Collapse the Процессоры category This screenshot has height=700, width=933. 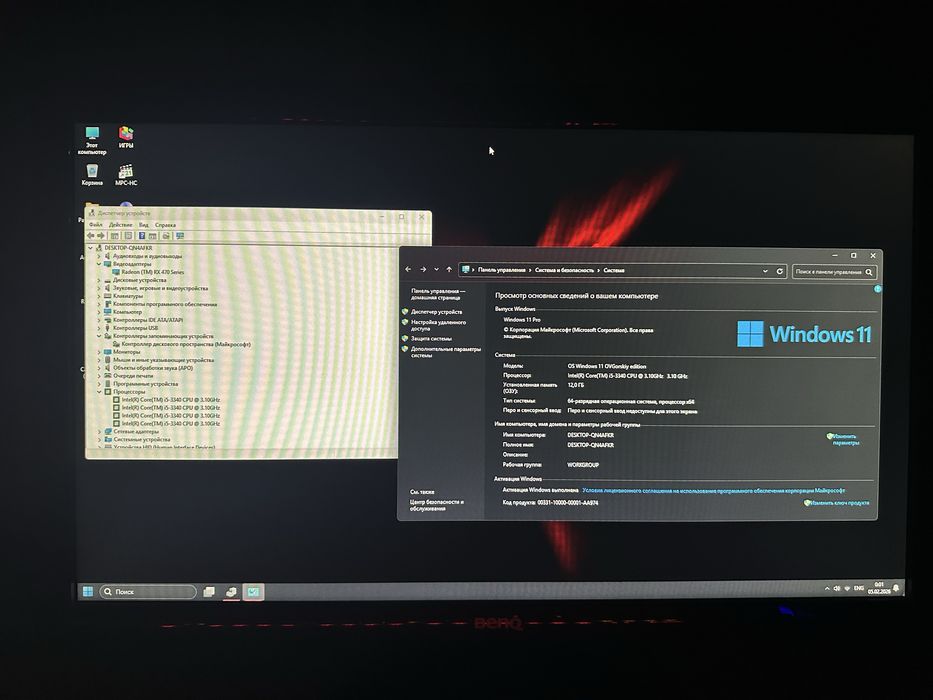[x=99, y=392]
